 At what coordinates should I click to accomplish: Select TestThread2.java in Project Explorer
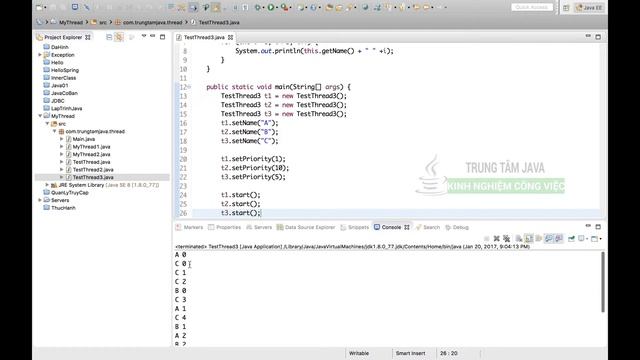click(x=93, y=169)
